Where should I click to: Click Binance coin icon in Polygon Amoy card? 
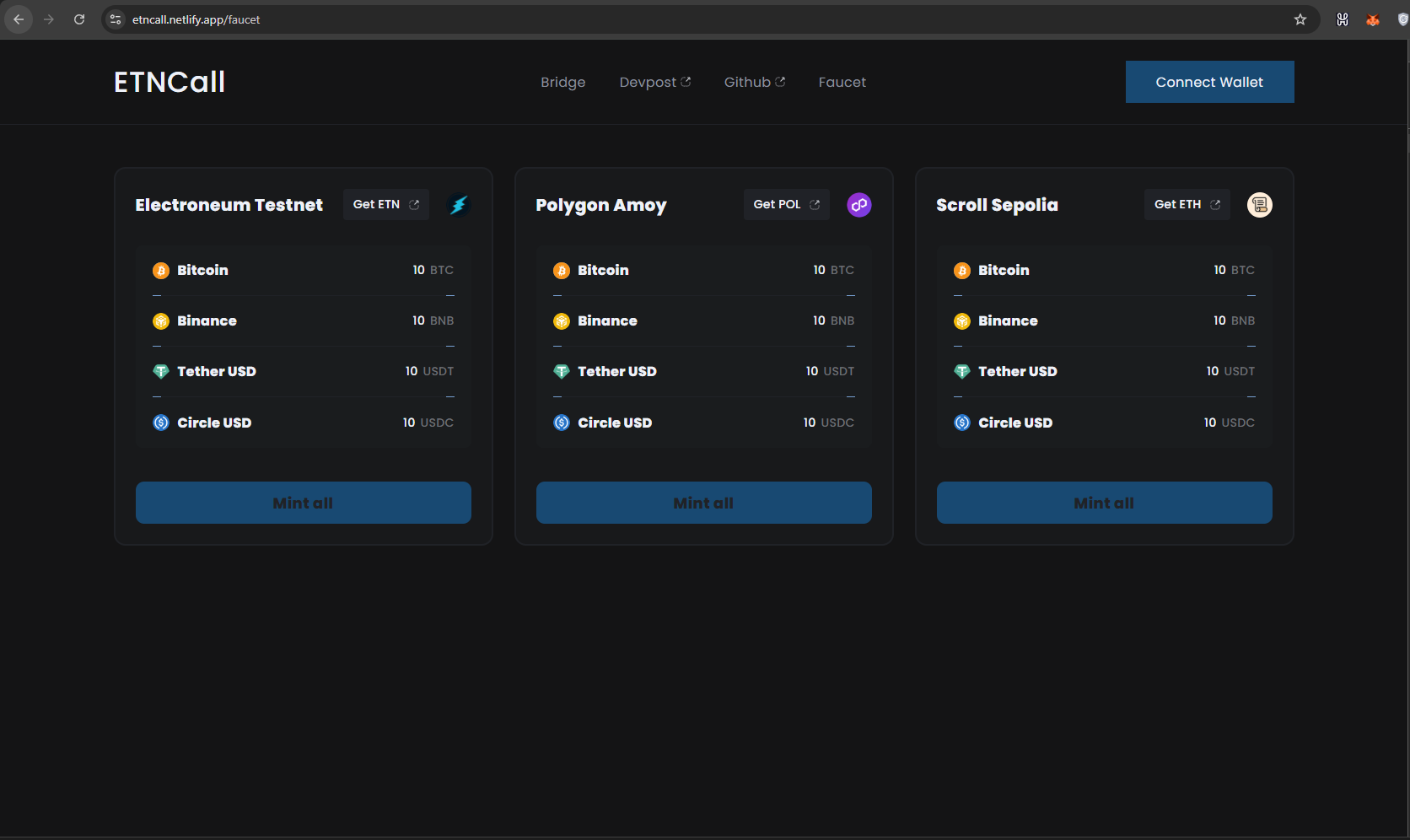click(x=562, y=321)
